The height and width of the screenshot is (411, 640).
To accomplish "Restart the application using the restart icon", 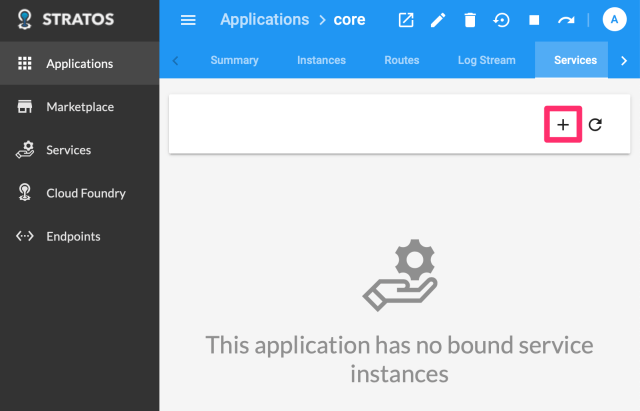I will [502, 20].
